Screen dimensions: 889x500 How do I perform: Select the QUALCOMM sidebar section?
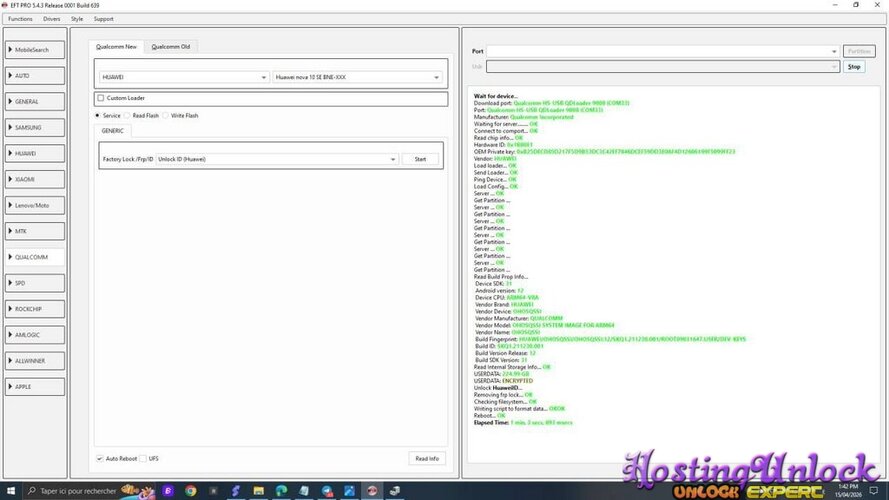coord(35,257)
